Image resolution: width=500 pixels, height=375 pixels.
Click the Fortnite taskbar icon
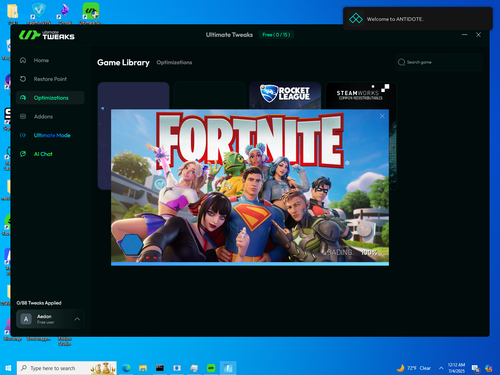[228, 368]
